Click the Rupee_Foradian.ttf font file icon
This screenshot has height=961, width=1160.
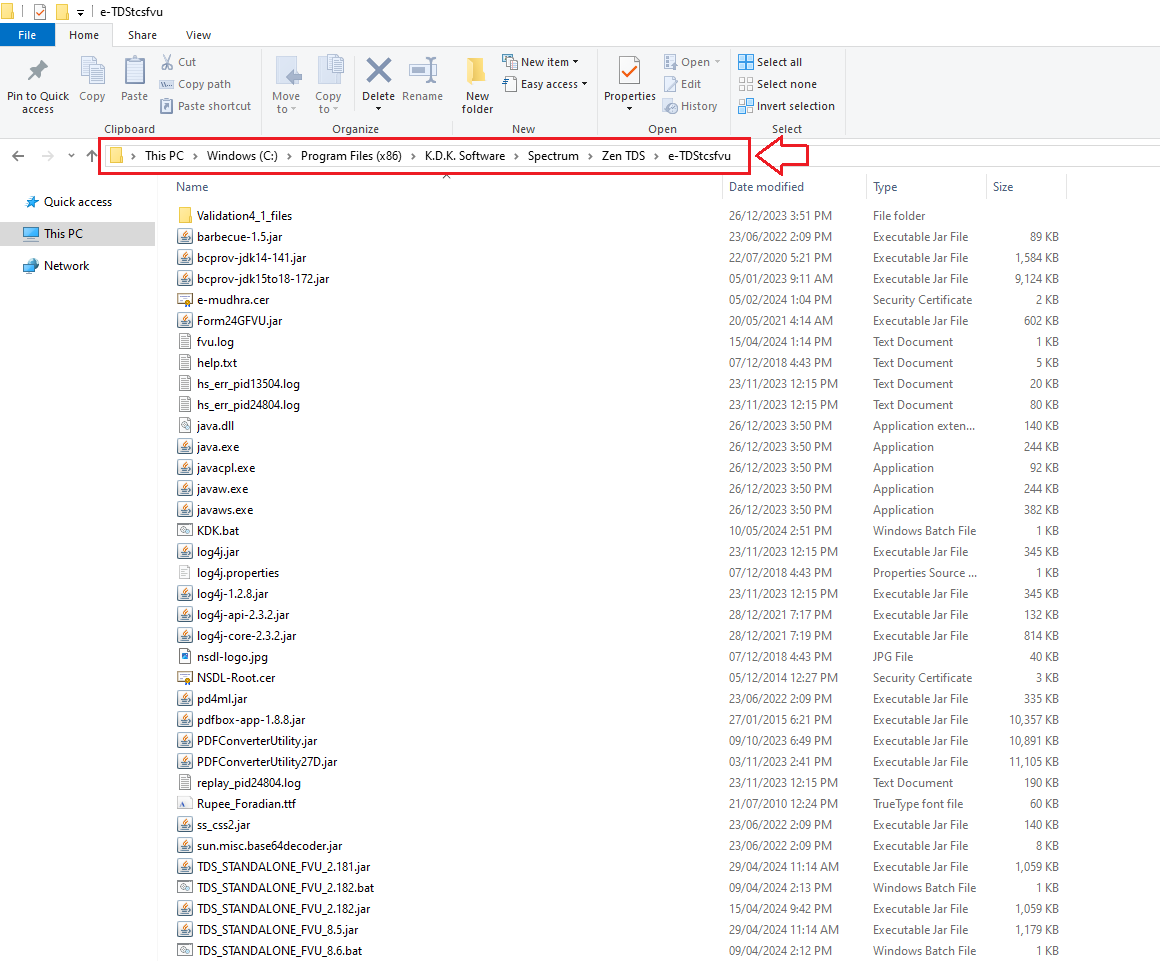[x=185, y=803]
